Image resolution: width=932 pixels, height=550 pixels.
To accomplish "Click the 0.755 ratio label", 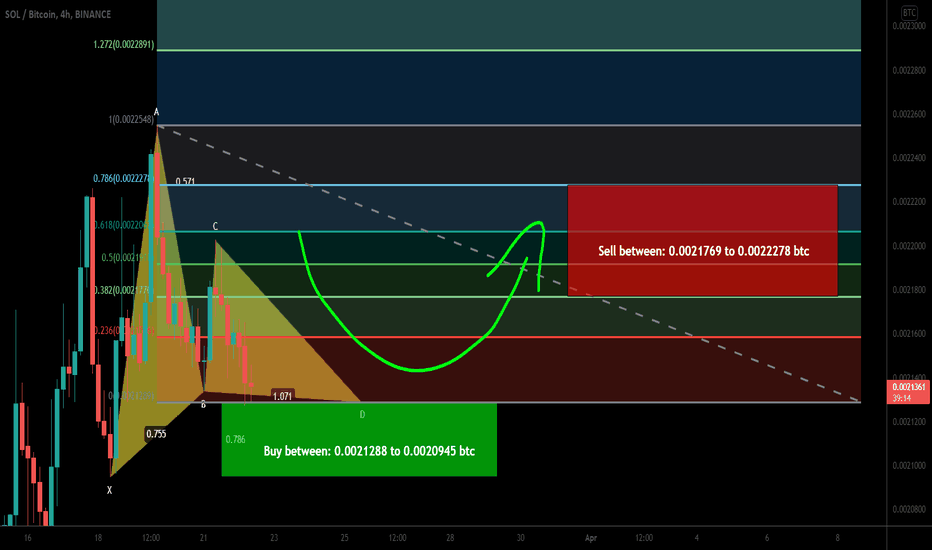I will coord(156,434).
